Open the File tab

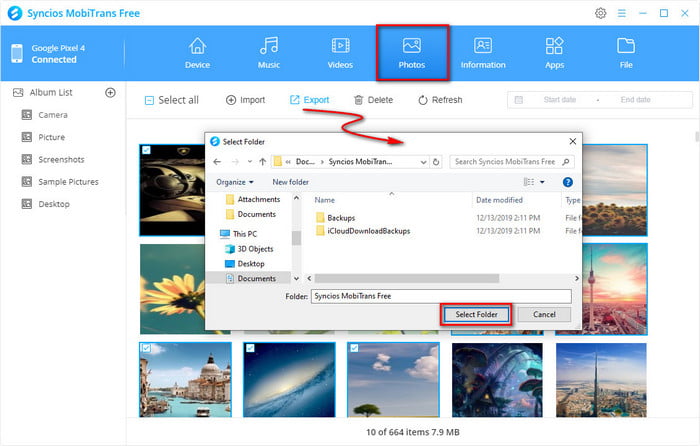626,53
